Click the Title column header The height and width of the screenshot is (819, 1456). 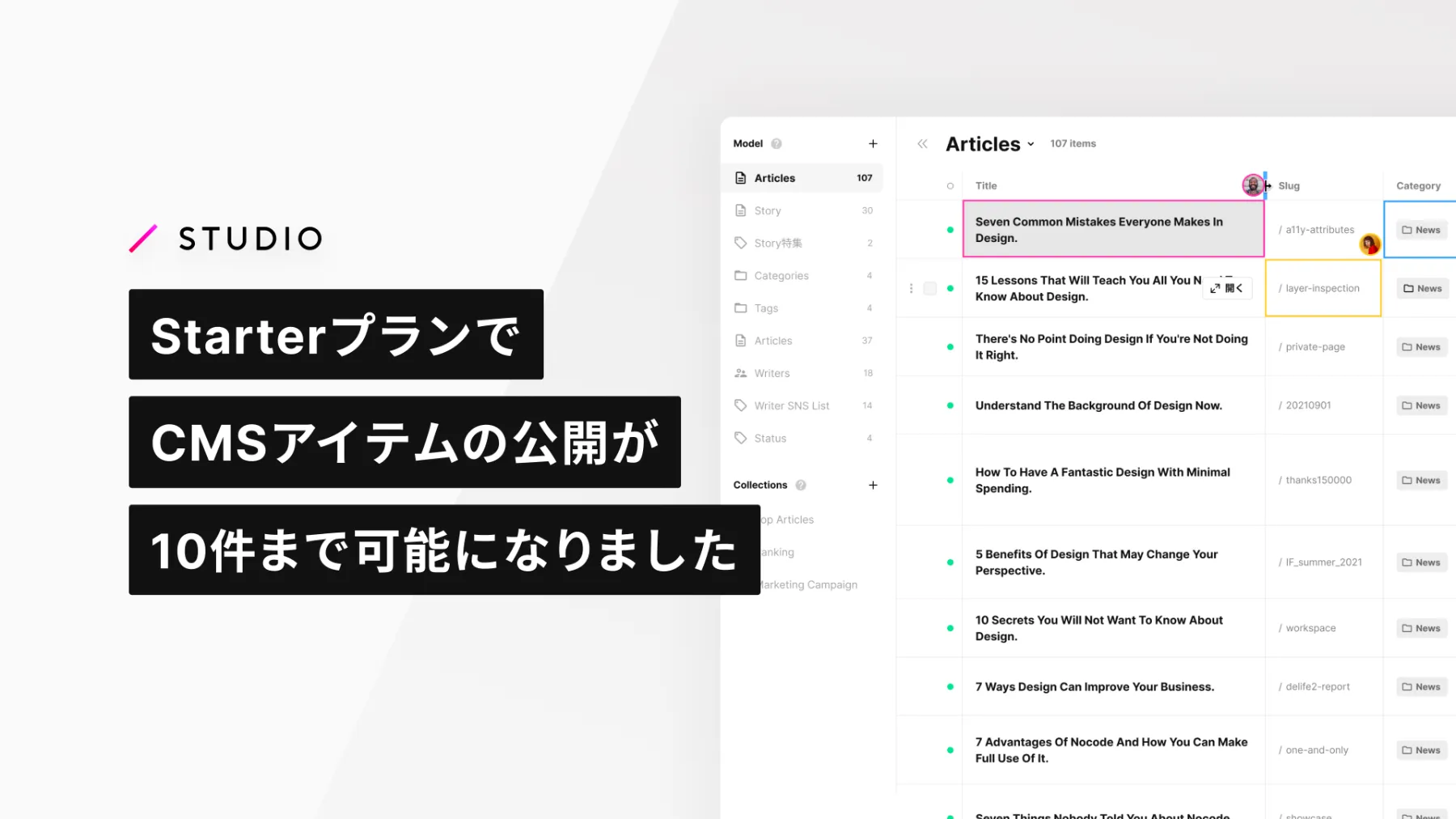tap(986, 186)
